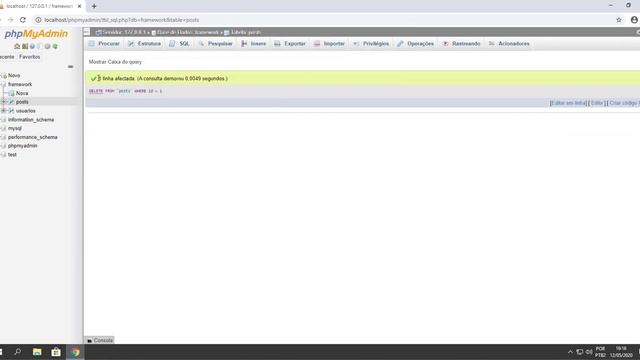Select the phpmyadmin database

pyautogui.click(x=22, y=146)
